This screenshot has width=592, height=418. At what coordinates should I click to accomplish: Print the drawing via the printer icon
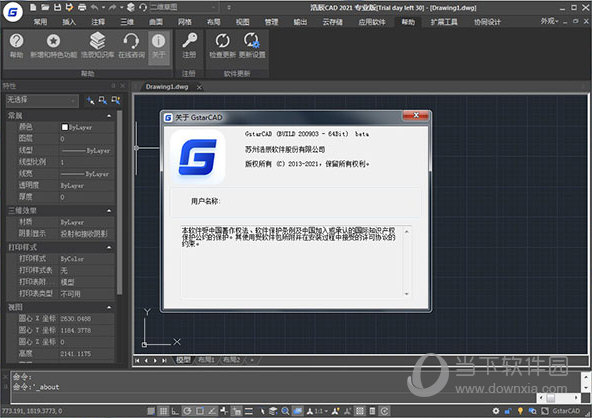(82, 7)
